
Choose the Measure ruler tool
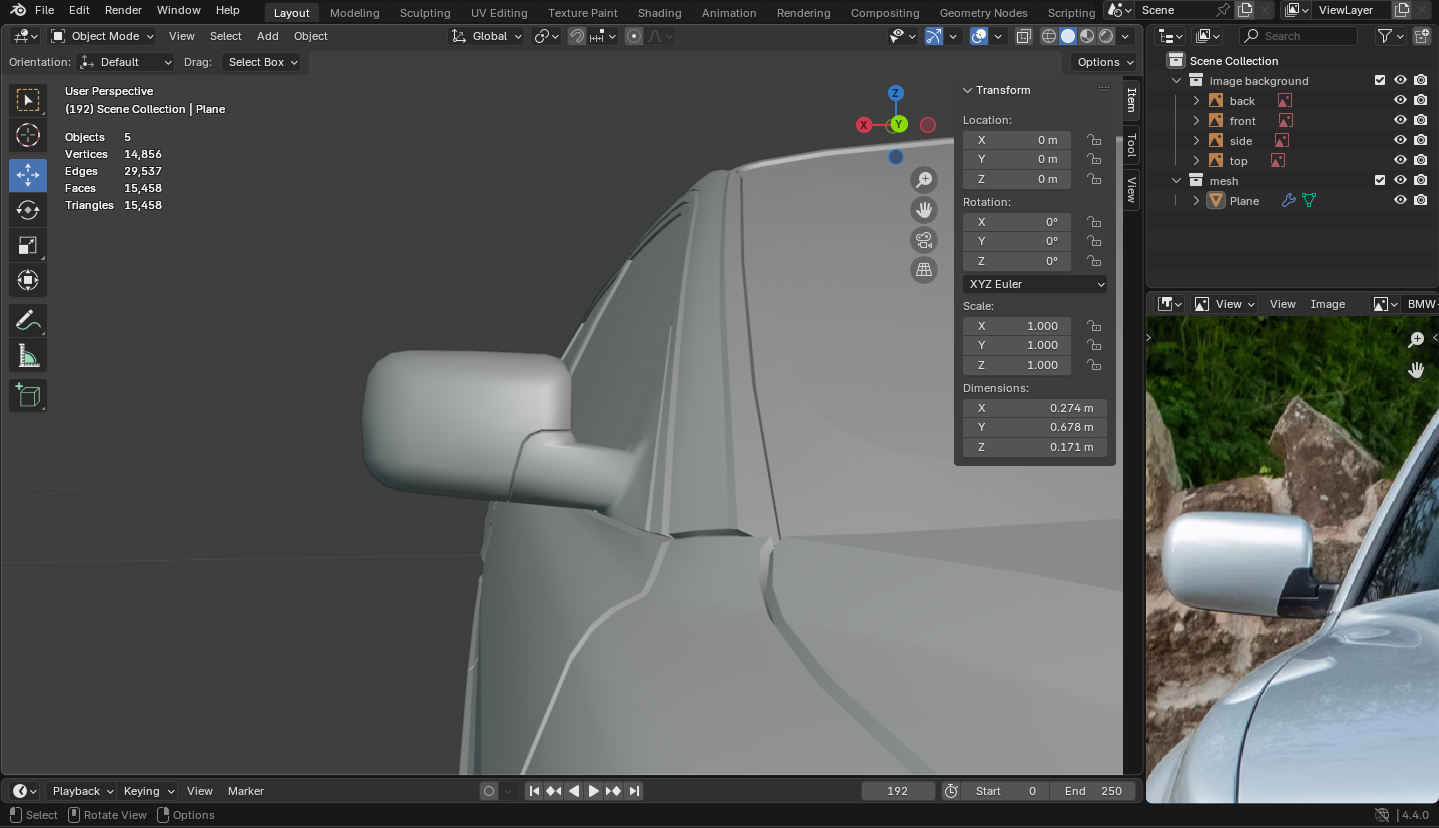click(x=28, y=355)
